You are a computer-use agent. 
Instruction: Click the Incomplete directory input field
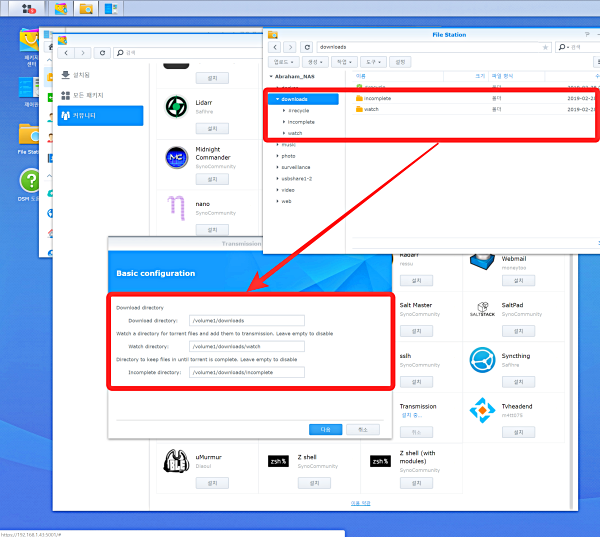click(247, 372)
